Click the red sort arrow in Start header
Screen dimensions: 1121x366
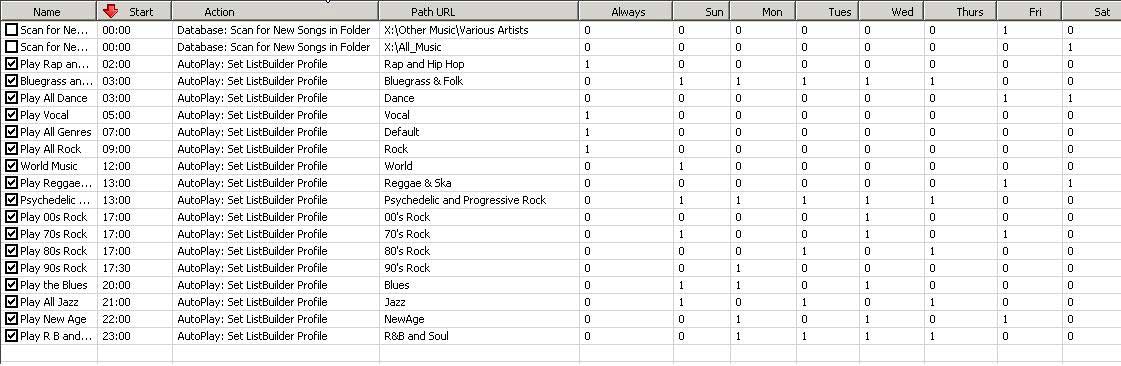(x=111, y=11)
